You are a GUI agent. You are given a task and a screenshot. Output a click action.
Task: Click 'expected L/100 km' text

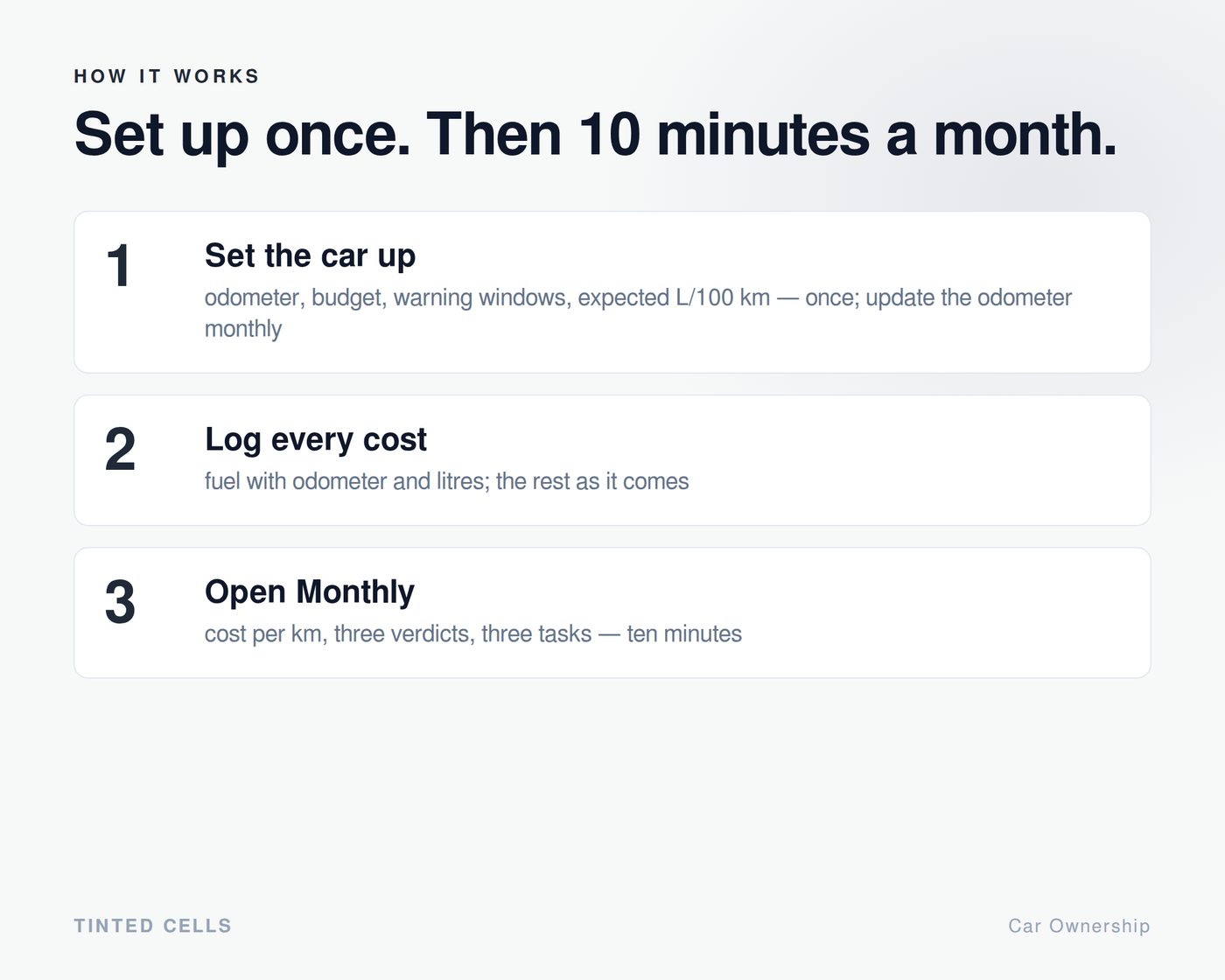coord(674,297)
